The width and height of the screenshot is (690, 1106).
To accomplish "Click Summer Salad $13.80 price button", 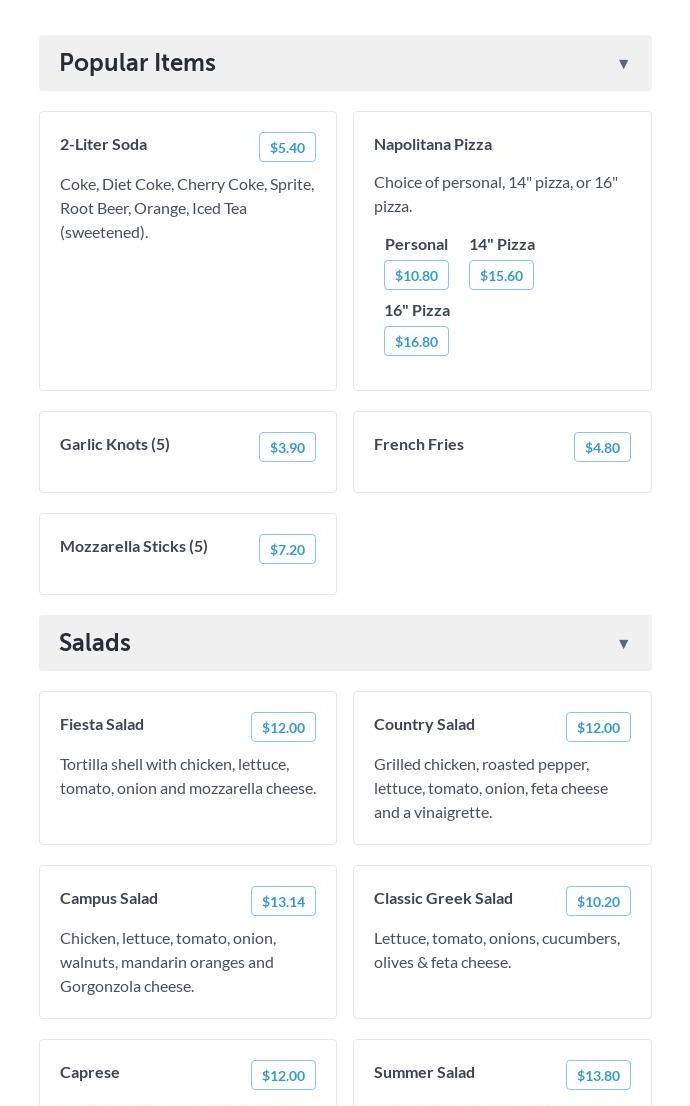I will coord(598,1075).
